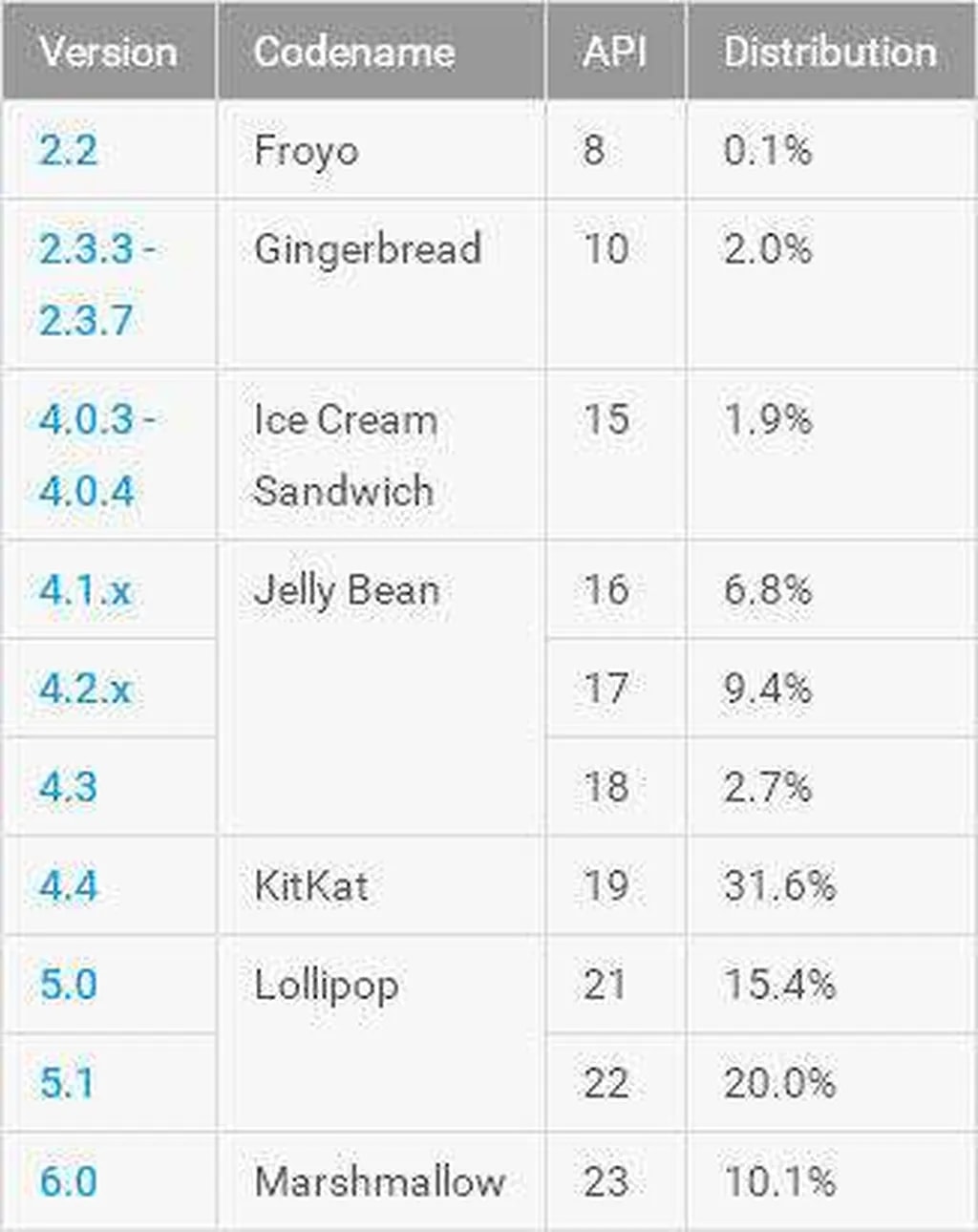Select the Marshmallow codename cell
The width and height of the screenshot is (978, 1232).
point(379,1180)
